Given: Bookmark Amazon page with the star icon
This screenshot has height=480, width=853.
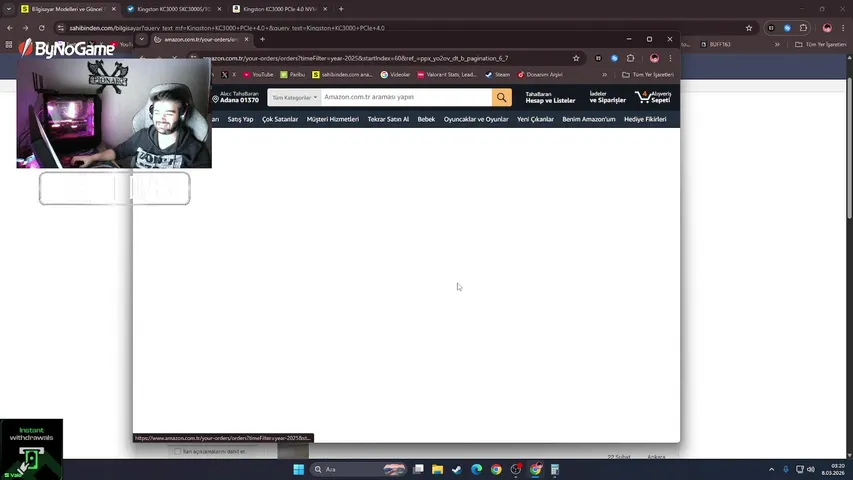Looking at the screenshot, I should click(576, 58).
